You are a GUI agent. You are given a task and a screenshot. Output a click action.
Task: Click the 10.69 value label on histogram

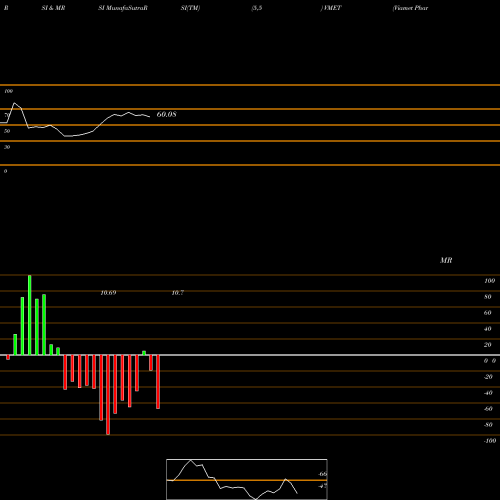pos(108,293)
